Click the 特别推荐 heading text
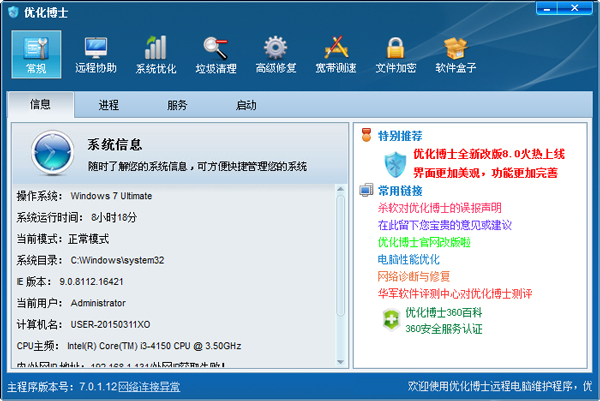The width and height of the screenshot is (600, 401). pyautogui.click(x=400, y=135)
